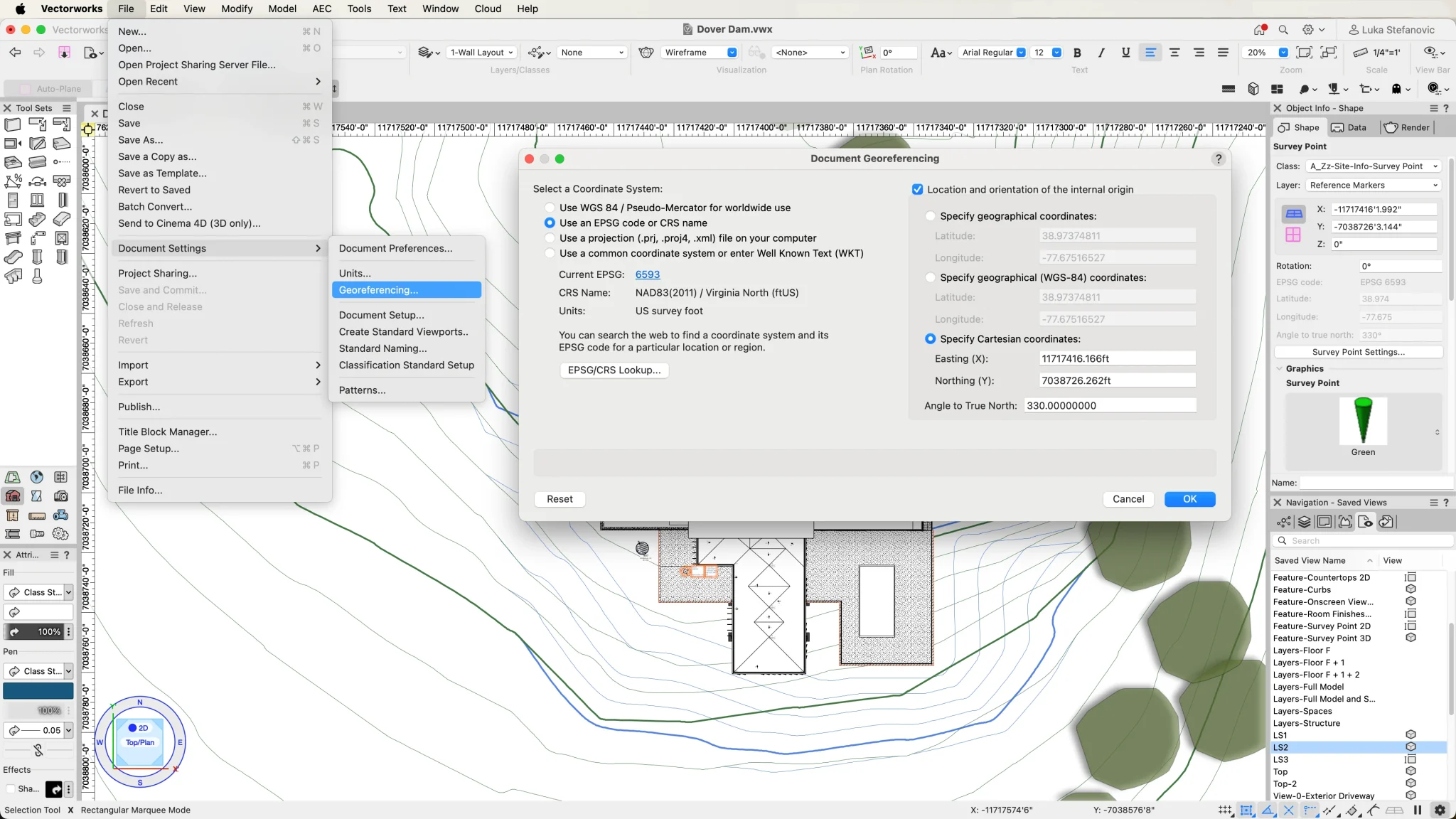Click the help question mark in dialog
This screenshot has height=819, width=1456.
click(1219, 159)
